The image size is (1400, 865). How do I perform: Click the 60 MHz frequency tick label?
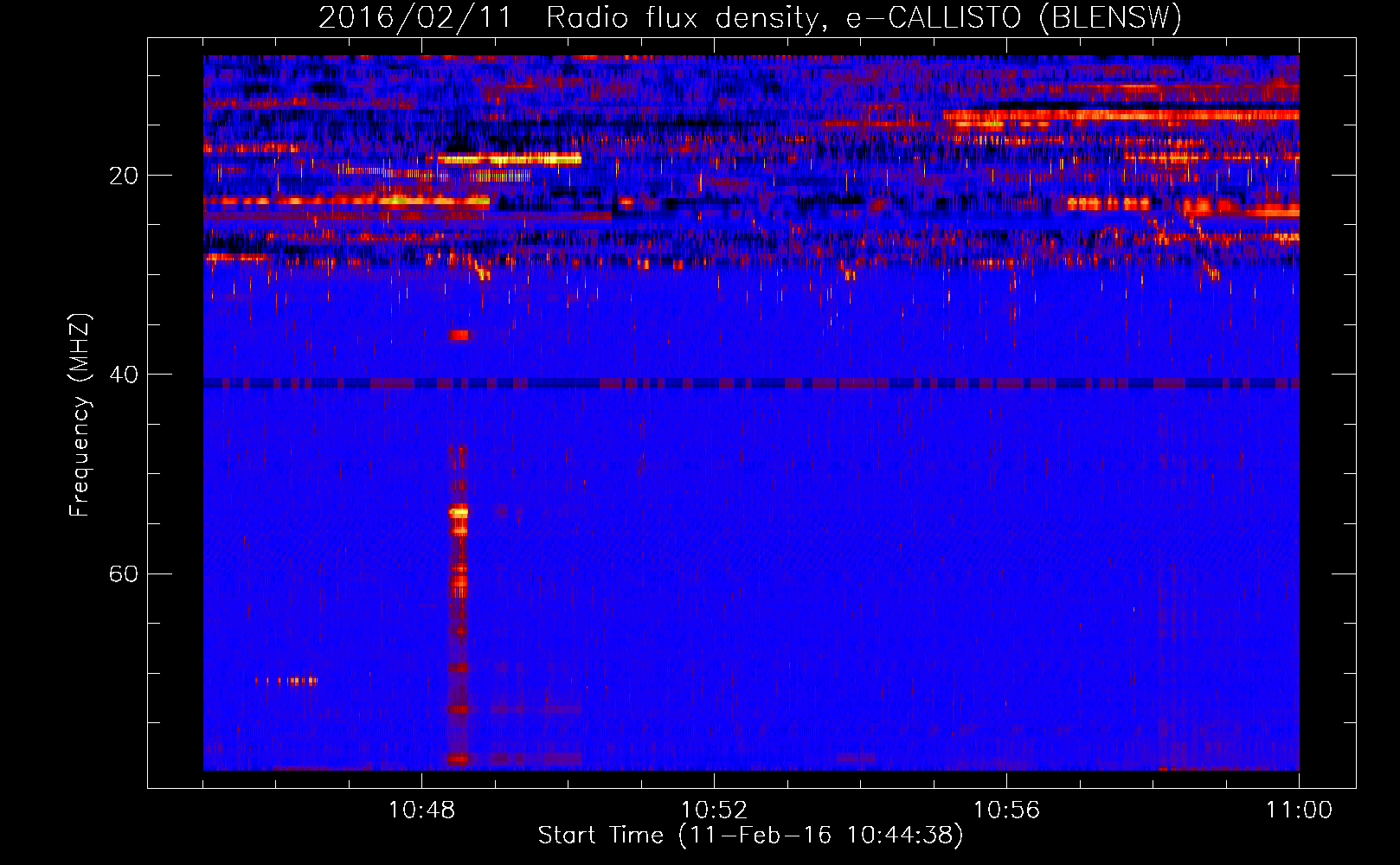pos(123,573)
